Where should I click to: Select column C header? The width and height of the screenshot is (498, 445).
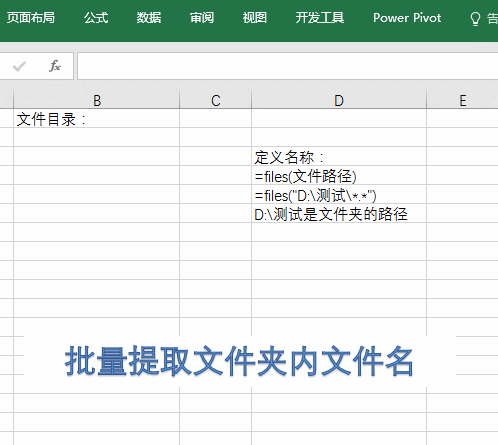tap(216, 100)
